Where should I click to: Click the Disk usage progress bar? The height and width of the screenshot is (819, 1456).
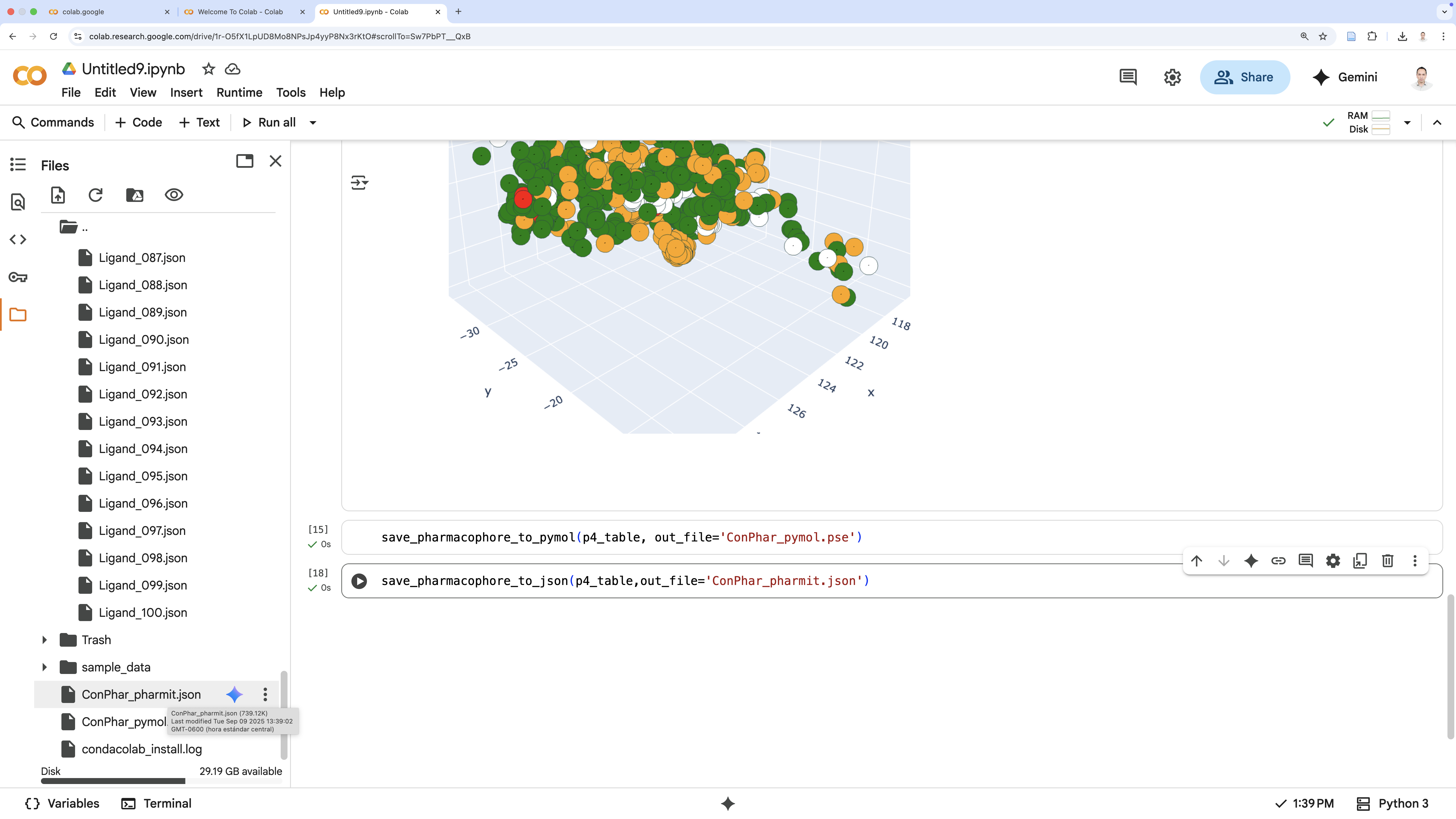click(161, 781)
